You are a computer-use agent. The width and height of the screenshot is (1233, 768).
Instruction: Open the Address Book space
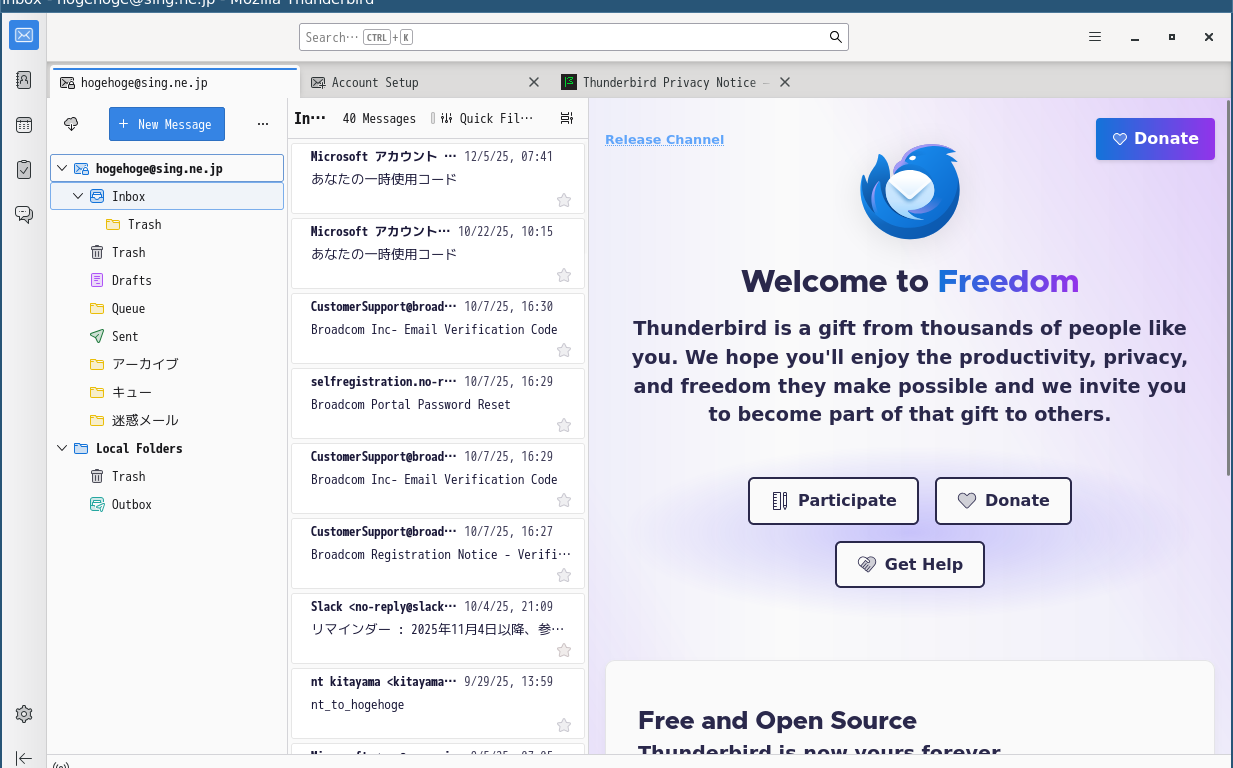[x=23, y=79]
